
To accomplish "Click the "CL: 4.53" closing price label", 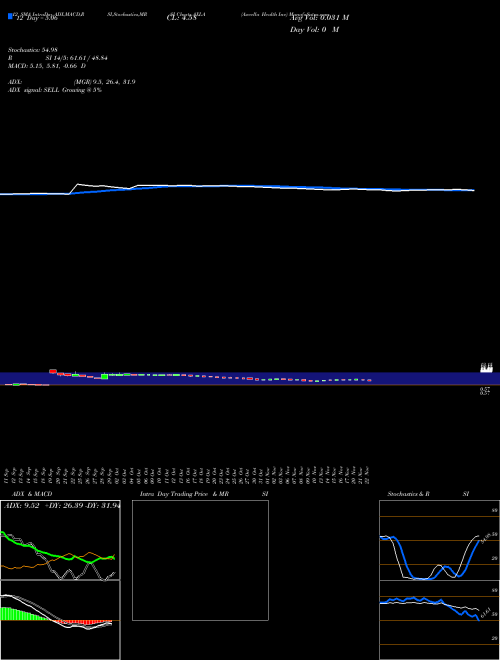I will [181, 18].
